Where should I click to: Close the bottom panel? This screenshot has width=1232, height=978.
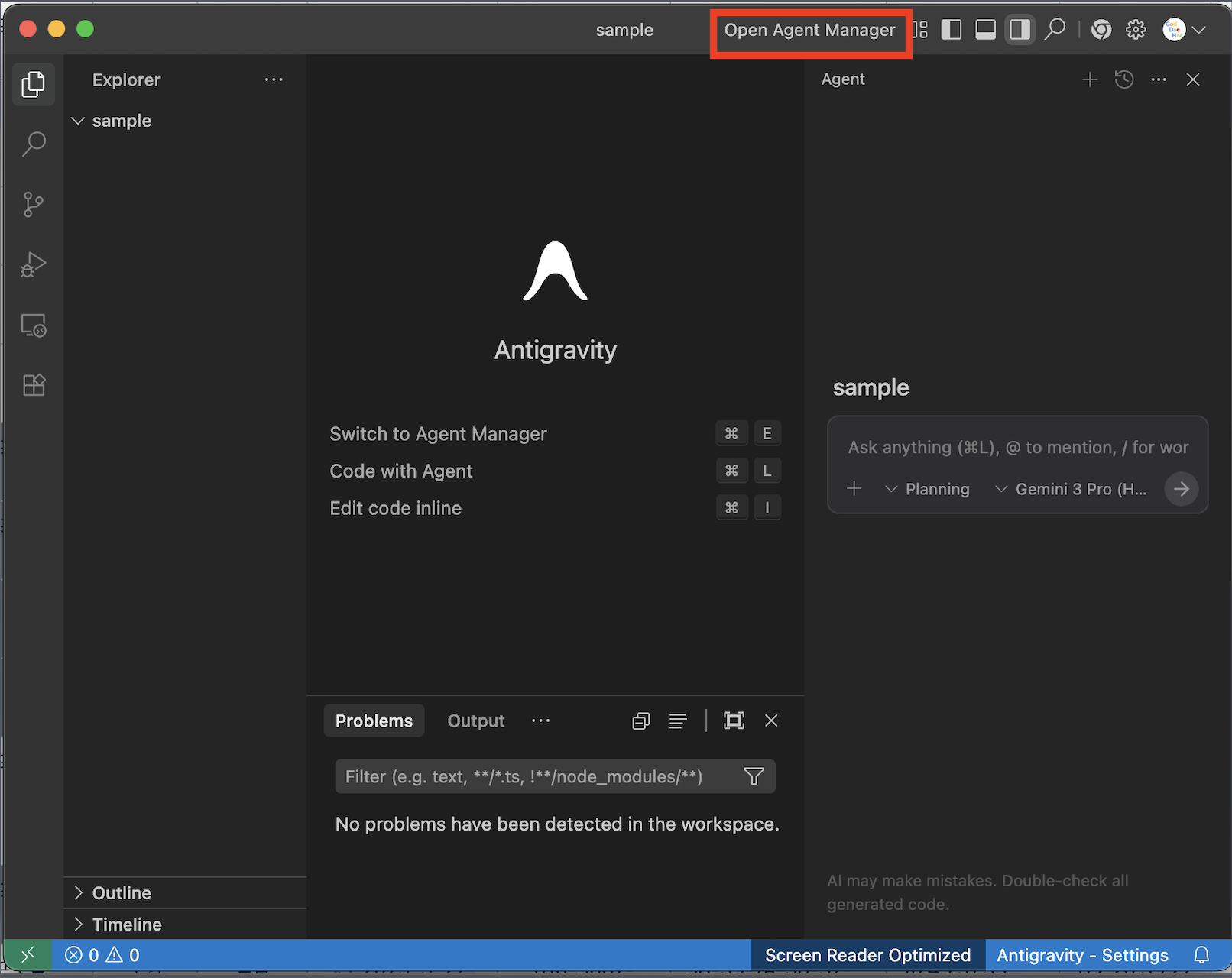pyautogui.click(x=771, y=721)
